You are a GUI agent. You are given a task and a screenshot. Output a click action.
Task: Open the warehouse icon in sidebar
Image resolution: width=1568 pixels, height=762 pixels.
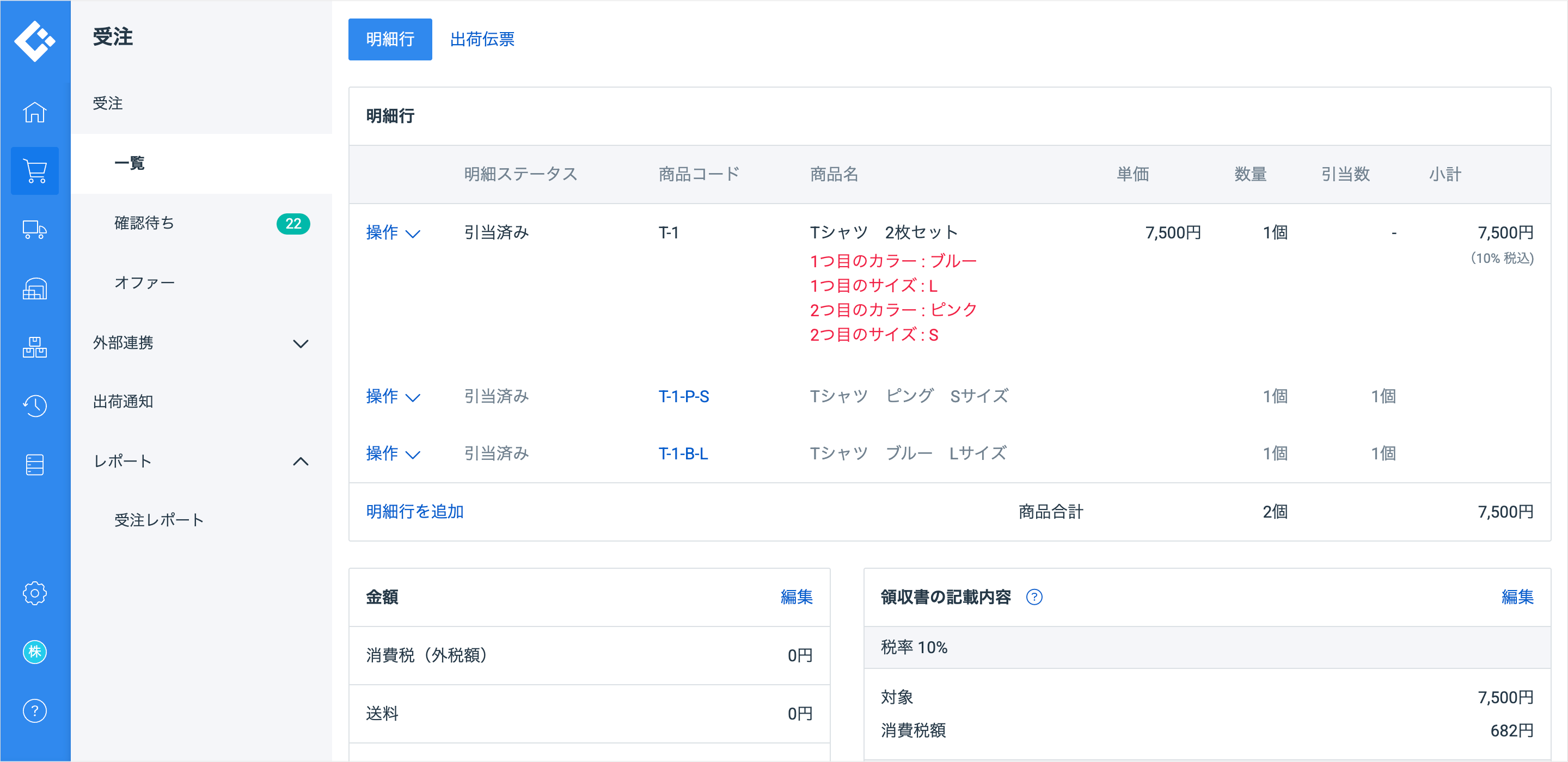(x=35, y=288)
